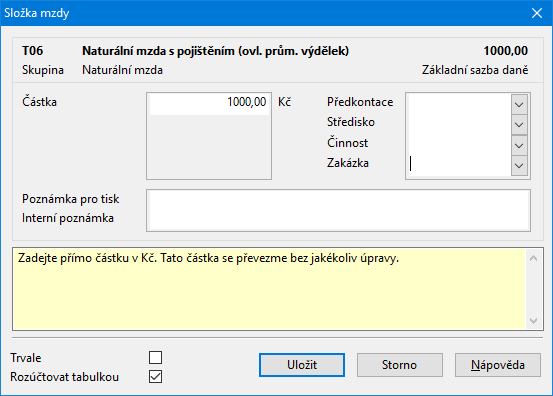
Task: Focus the Poznámka pro tisk text field
Action: pos(338,200)
